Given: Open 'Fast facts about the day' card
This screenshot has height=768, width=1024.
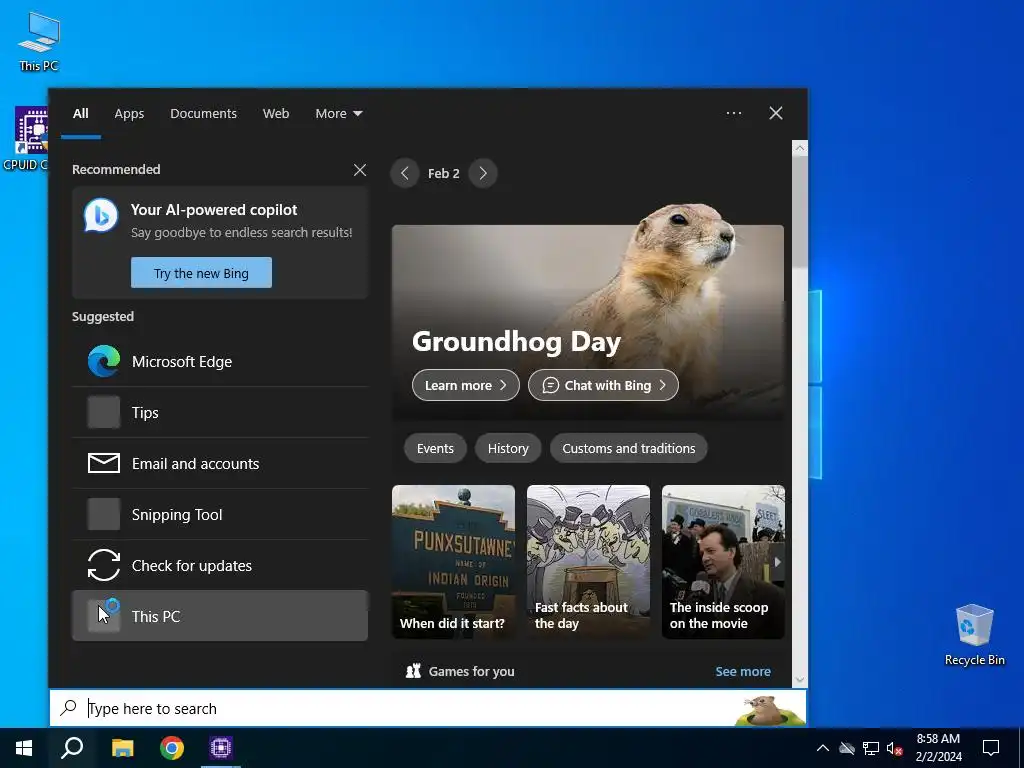Looking at the screenshot, I should 588,562.
